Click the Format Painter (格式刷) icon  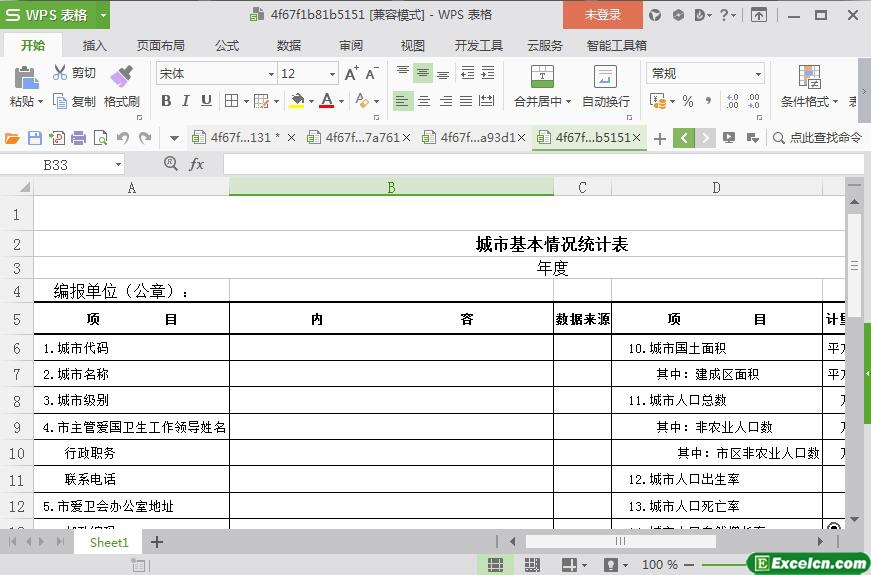click(121, 77)
